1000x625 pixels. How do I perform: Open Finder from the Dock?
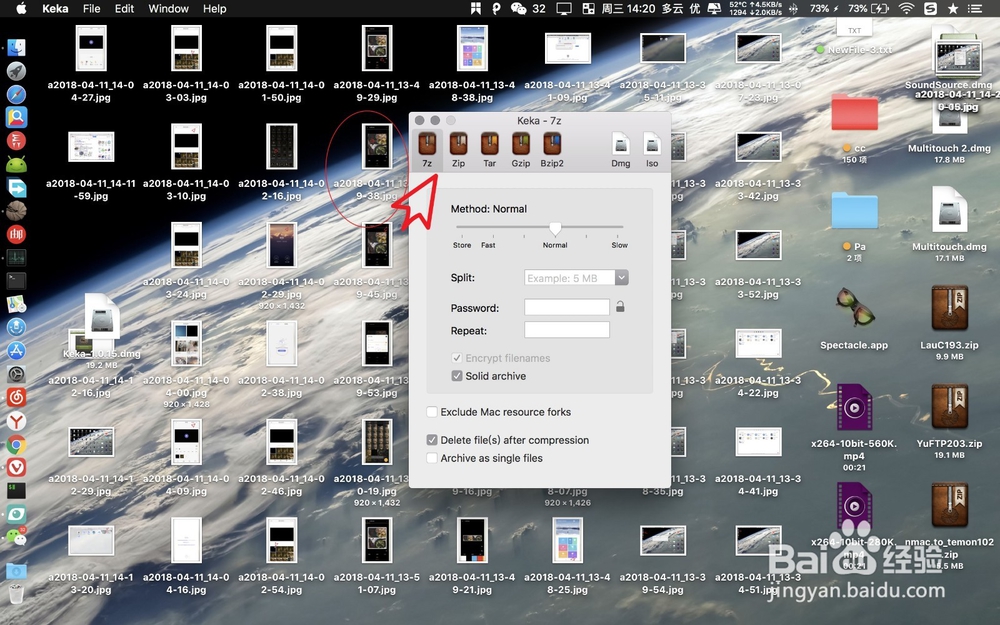[16, 48]
